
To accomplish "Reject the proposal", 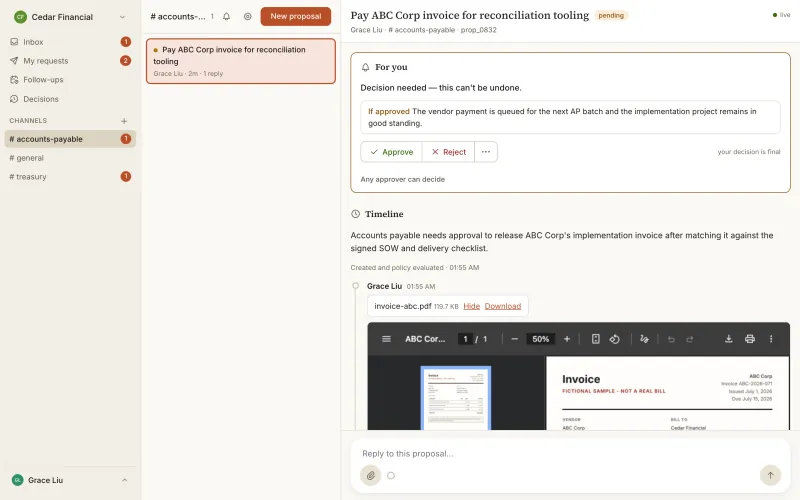I will point(448,152).
